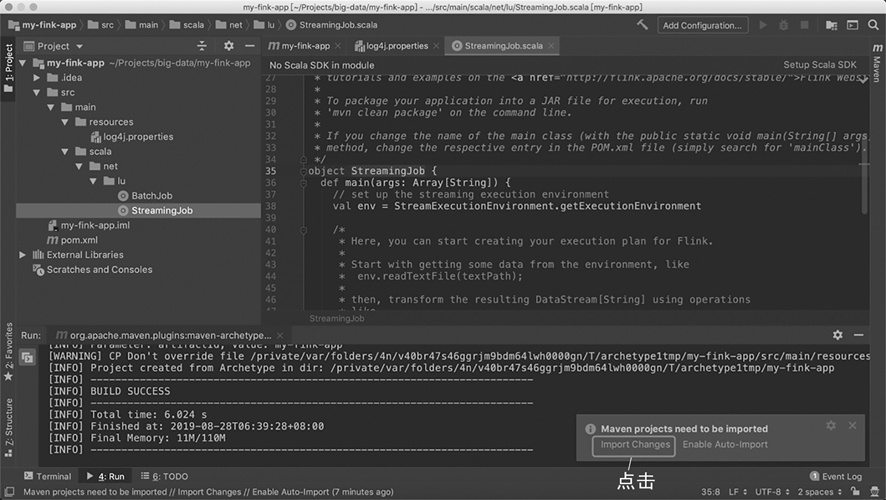
Task: Open the Project view dropdown arrow
Action: tap(79, 46)
